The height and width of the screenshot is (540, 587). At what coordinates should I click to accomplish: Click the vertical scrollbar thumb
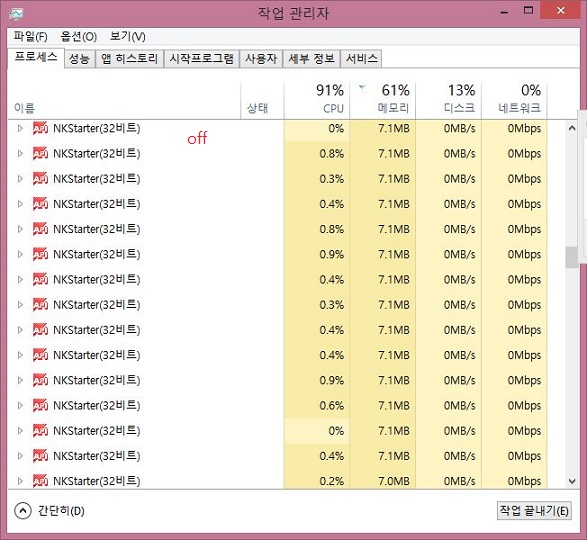572,257
